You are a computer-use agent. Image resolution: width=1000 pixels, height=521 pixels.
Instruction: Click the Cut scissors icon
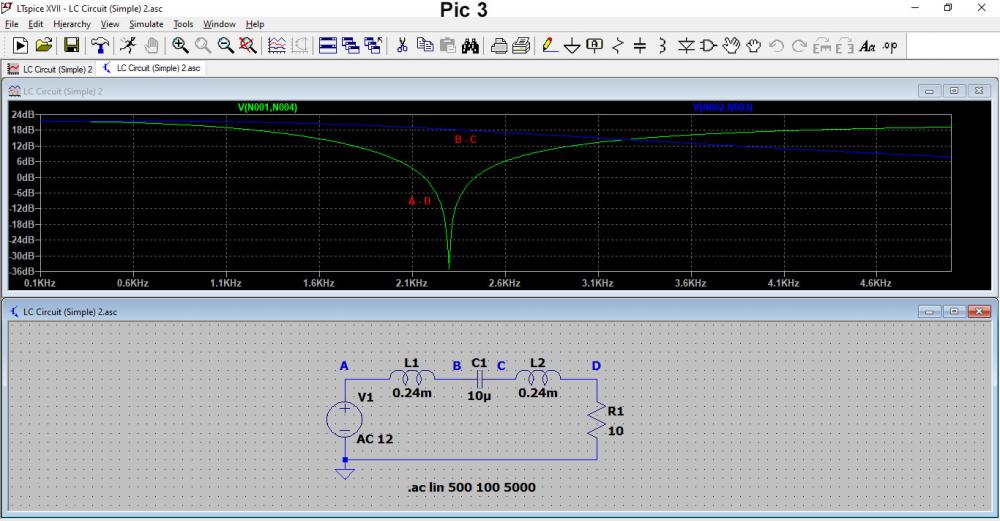tap(402, 45)
